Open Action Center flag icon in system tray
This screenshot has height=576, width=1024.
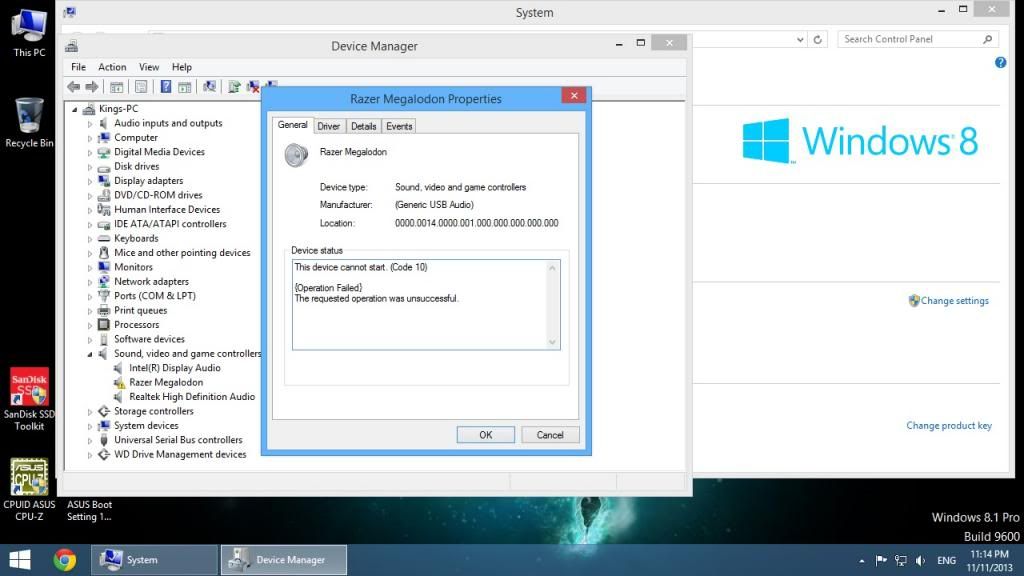pyautogui.click(x=881, y=560)
